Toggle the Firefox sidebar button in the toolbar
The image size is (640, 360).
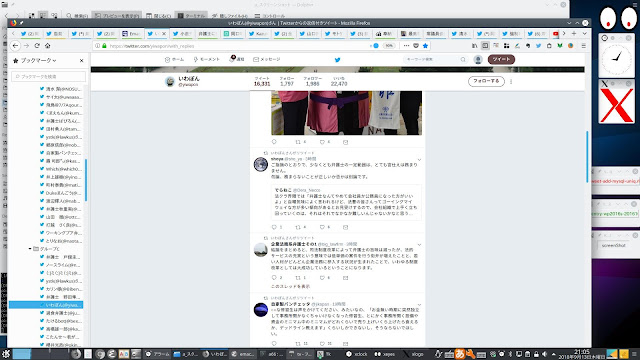(x=485, y=46)
